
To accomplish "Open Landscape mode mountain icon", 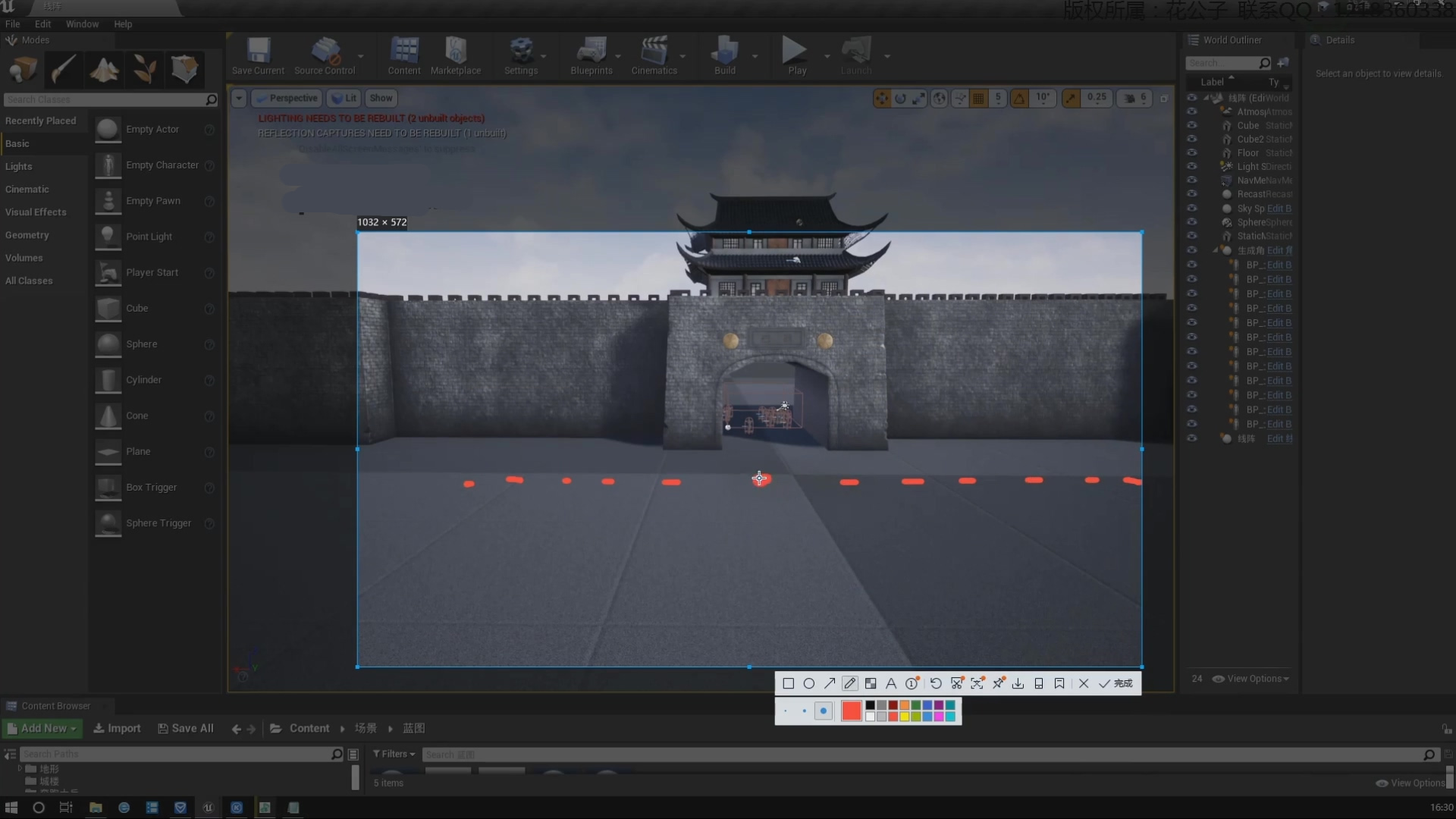I will (104, 70).
